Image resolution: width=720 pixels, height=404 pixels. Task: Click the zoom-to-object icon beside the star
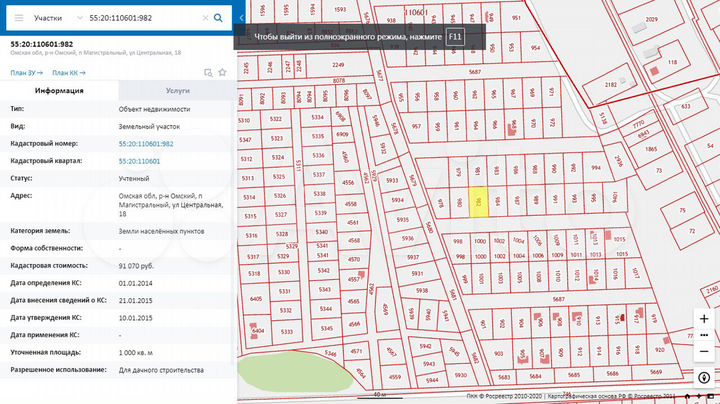pyautogui.click(x=207, y=72)
